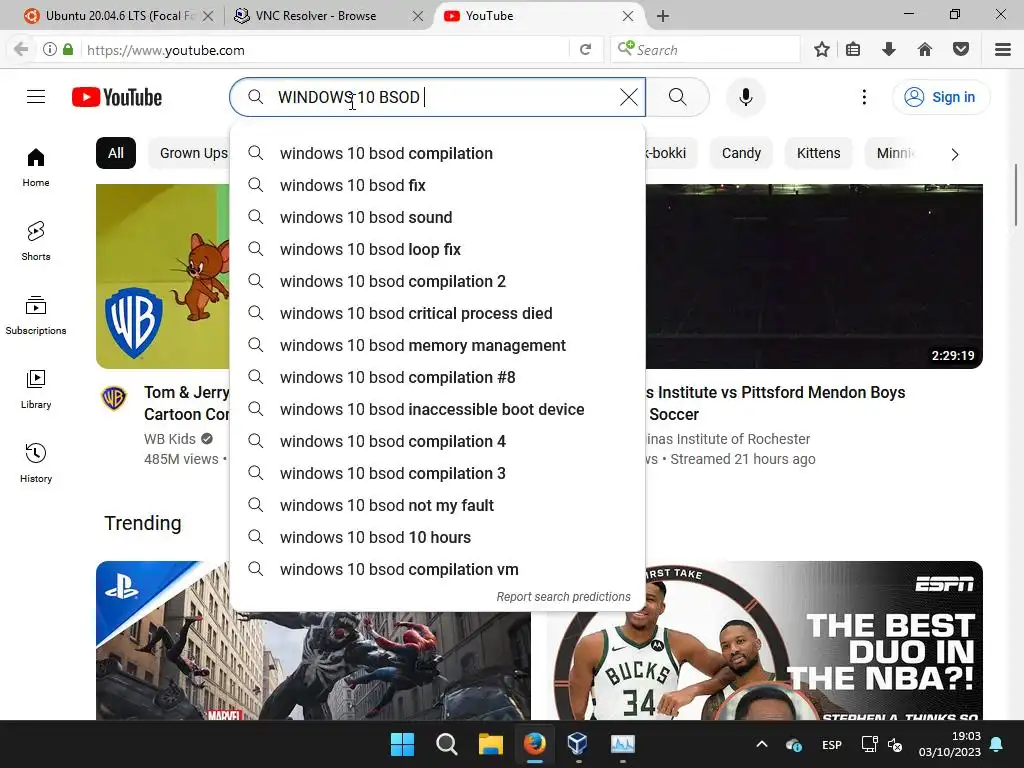This screenshot has height=768, width=1024.
Task: Select the Candy filter chip
Action: click(741, 153)
